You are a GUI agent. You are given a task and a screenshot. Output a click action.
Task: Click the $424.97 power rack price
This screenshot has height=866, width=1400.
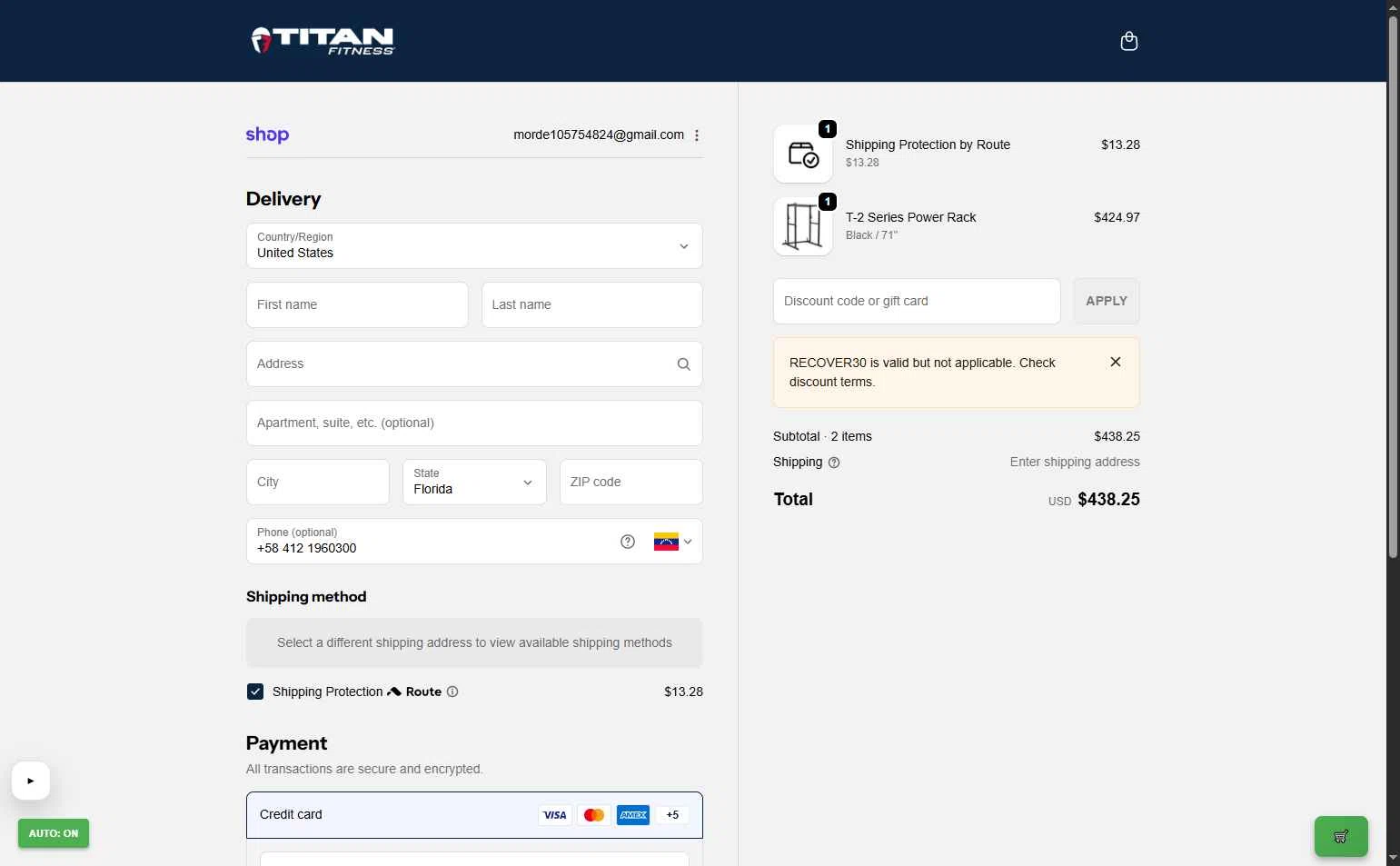pos(1117,217)
